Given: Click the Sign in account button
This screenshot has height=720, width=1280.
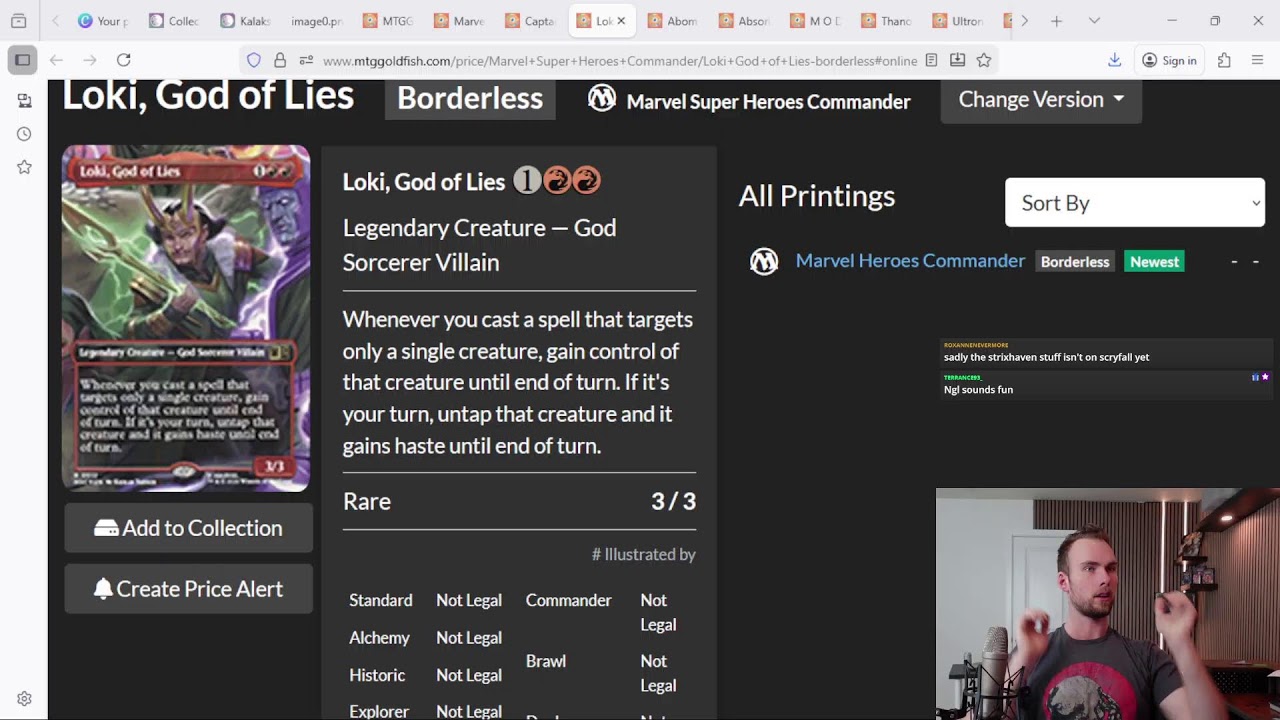Looking at the screenshot, I should (1169, 60).
